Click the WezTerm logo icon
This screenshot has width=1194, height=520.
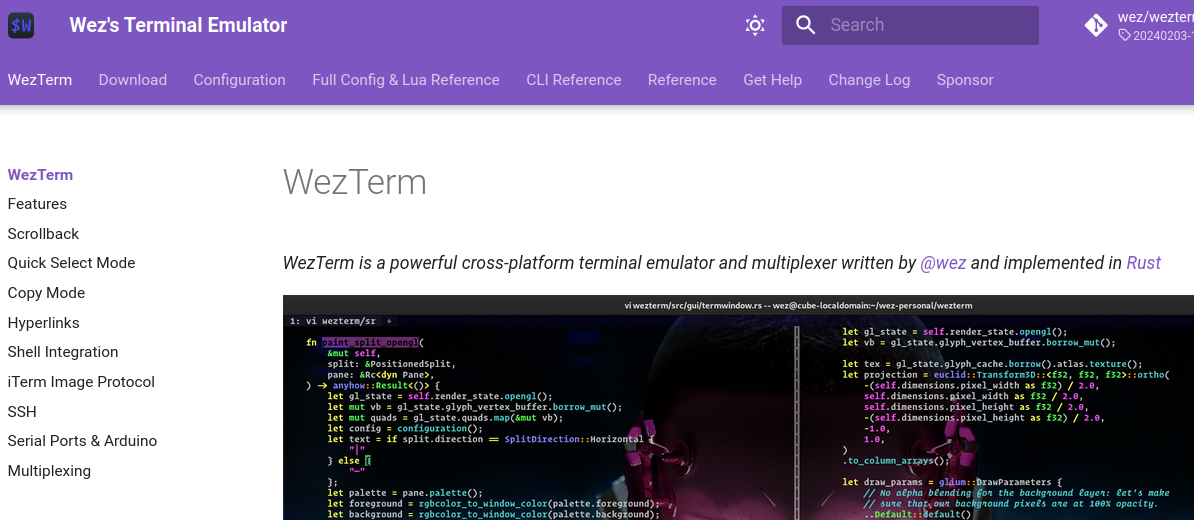[21, 26]
